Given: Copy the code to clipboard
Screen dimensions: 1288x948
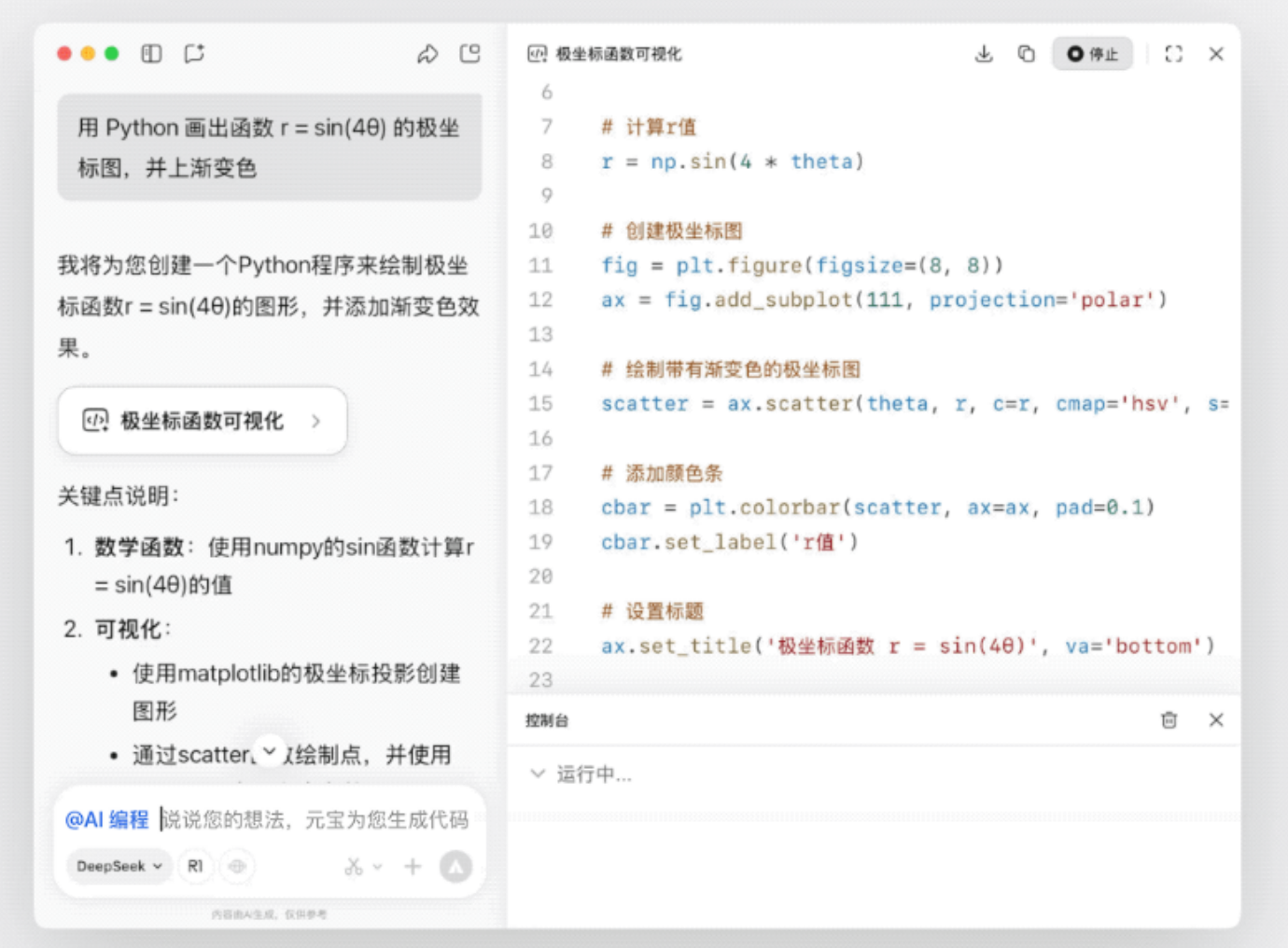Looking at the screenshot, I should pyautogui.click(x=1026, y=54).
